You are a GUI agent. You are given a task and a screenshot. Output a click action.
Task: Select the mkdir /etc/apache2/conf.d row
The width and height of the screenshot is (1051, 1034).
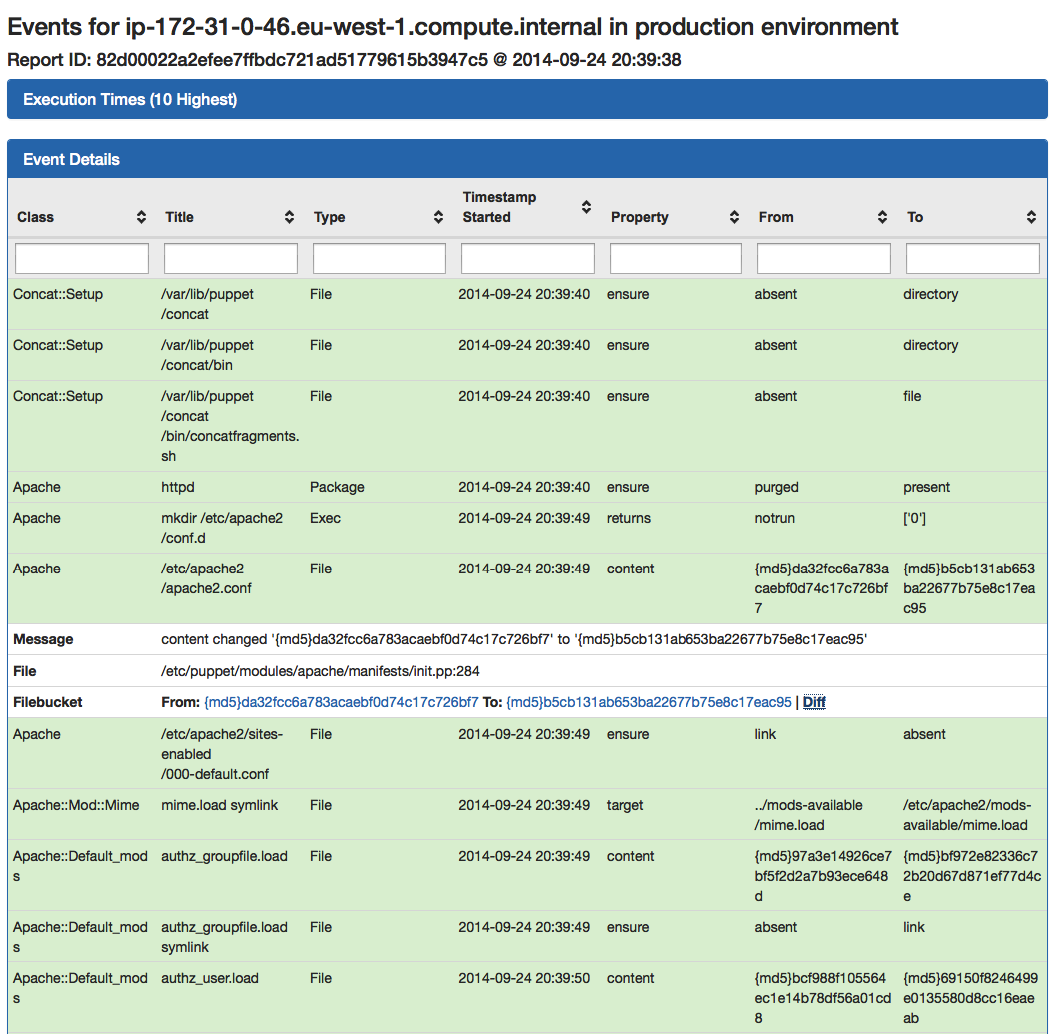click(x=527, y=528)
